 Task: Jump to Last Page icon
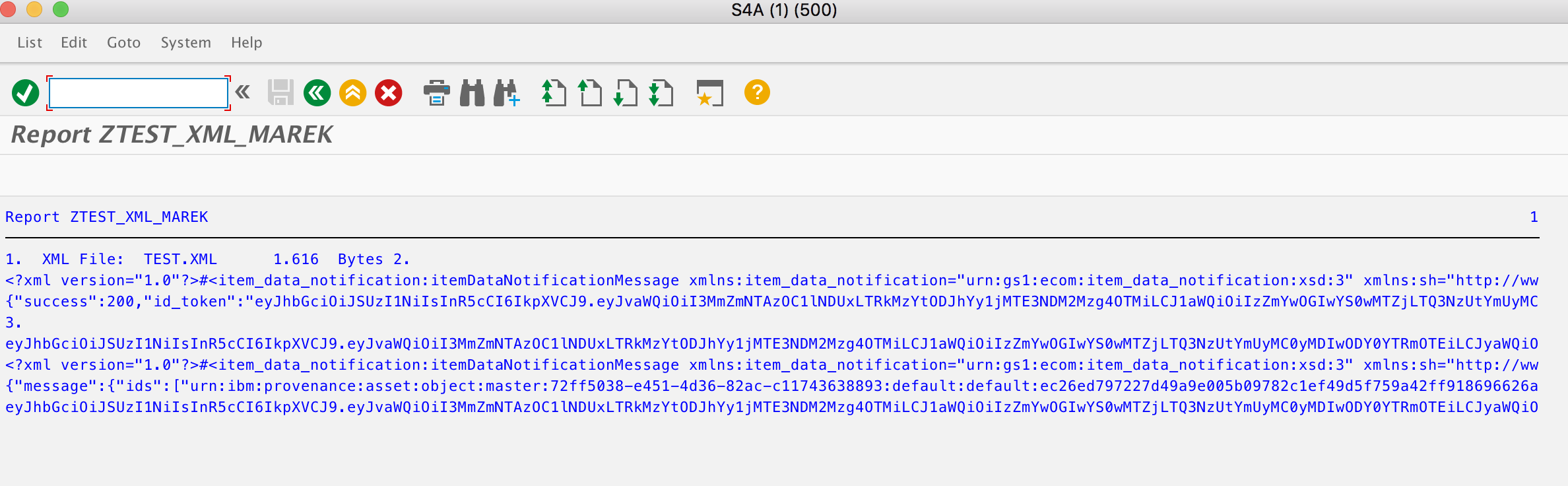(661, 93)
